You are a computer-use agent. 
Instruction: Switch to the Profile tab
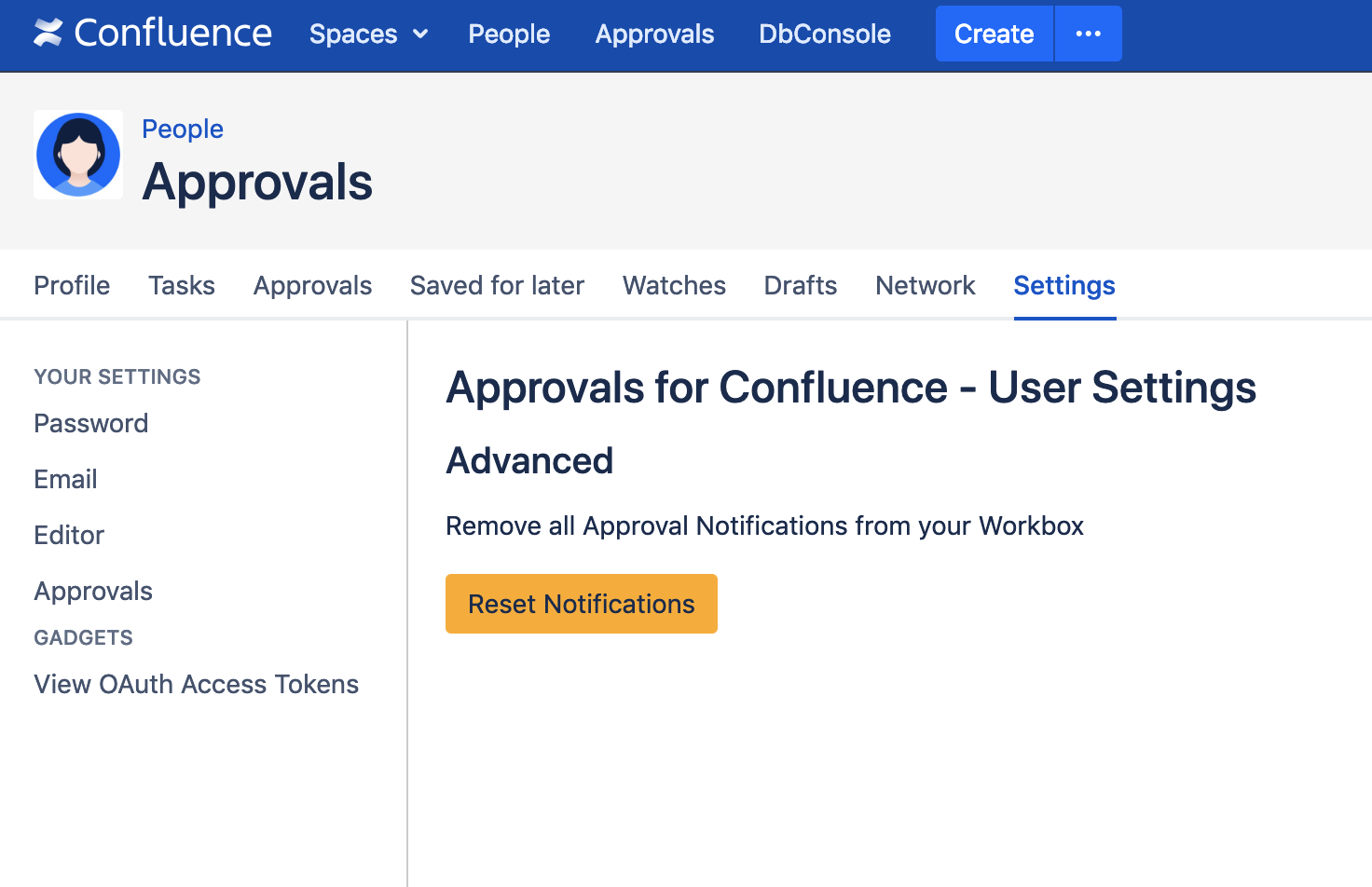click(x=72, y=285)
